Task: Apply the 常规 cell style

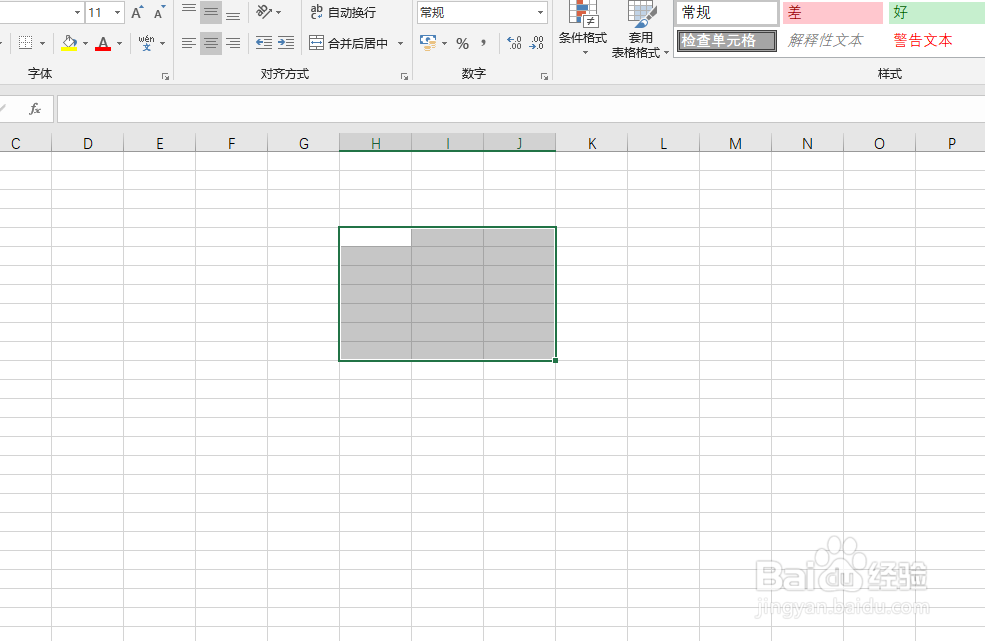Action: click(727, 13)
